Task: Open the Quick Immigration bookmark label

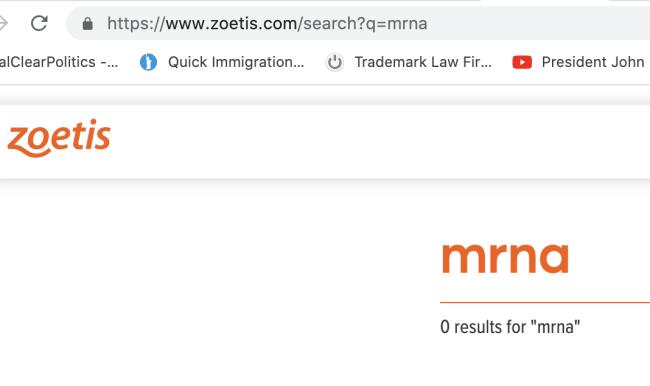Action: tap(236, 62)
